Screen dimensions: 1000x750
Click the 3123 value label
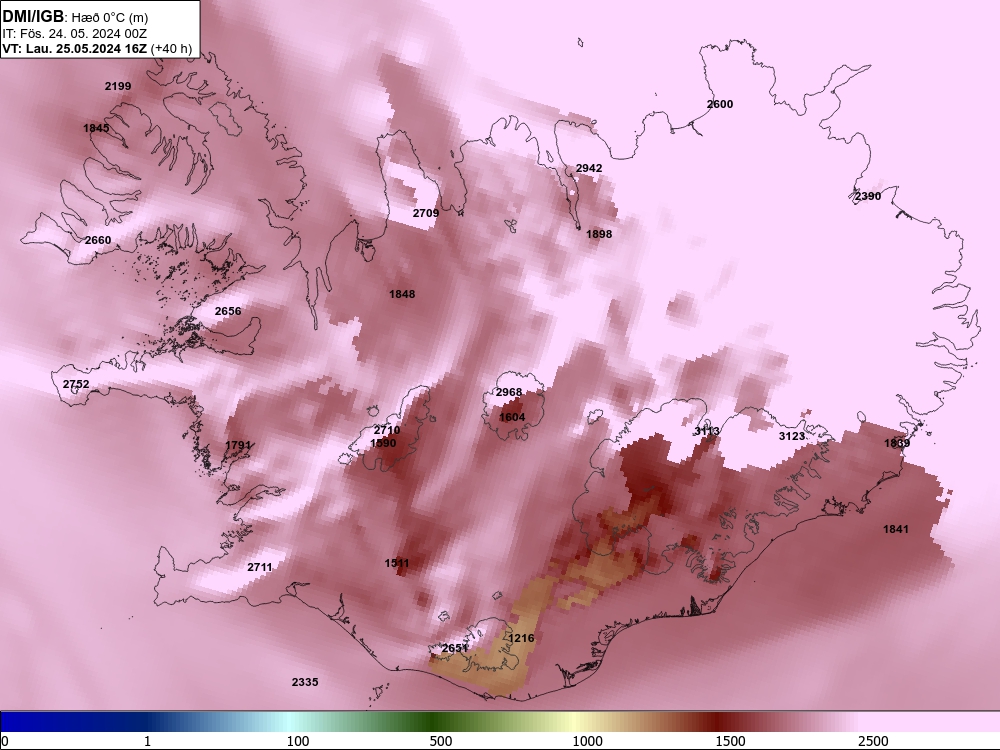point(792,436)
